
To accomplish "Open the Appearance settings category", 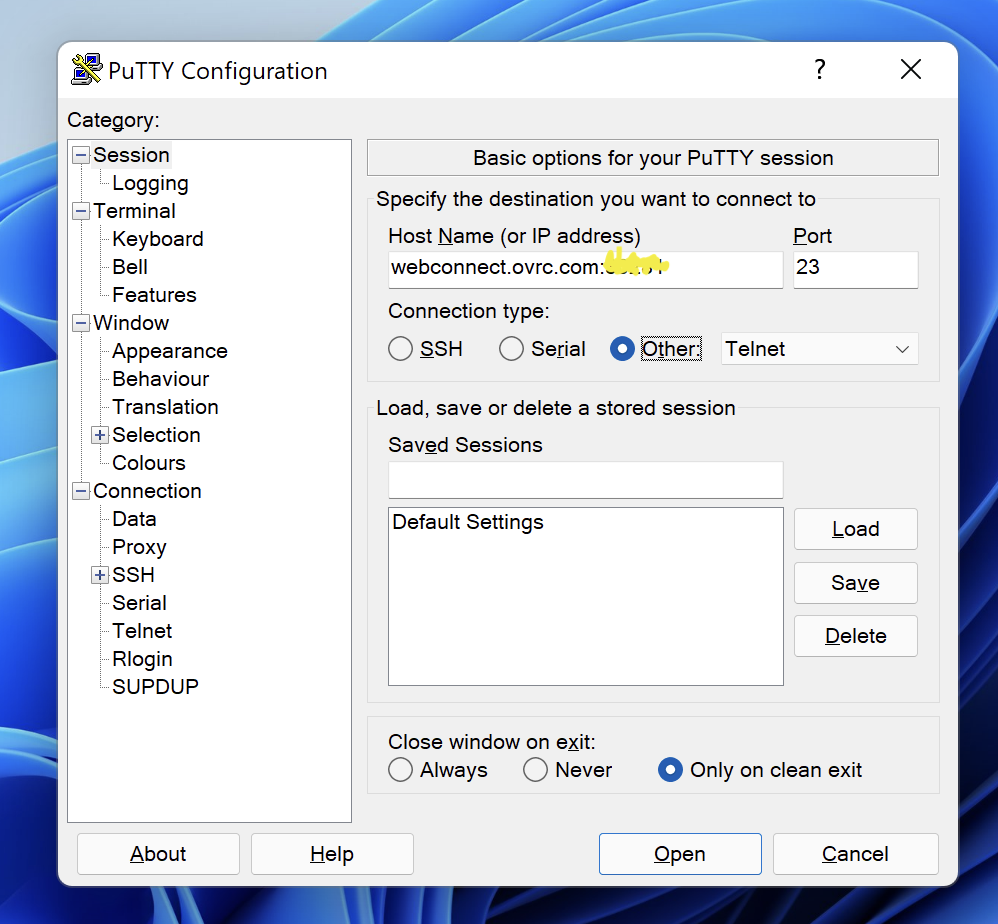I will point(170,351).
